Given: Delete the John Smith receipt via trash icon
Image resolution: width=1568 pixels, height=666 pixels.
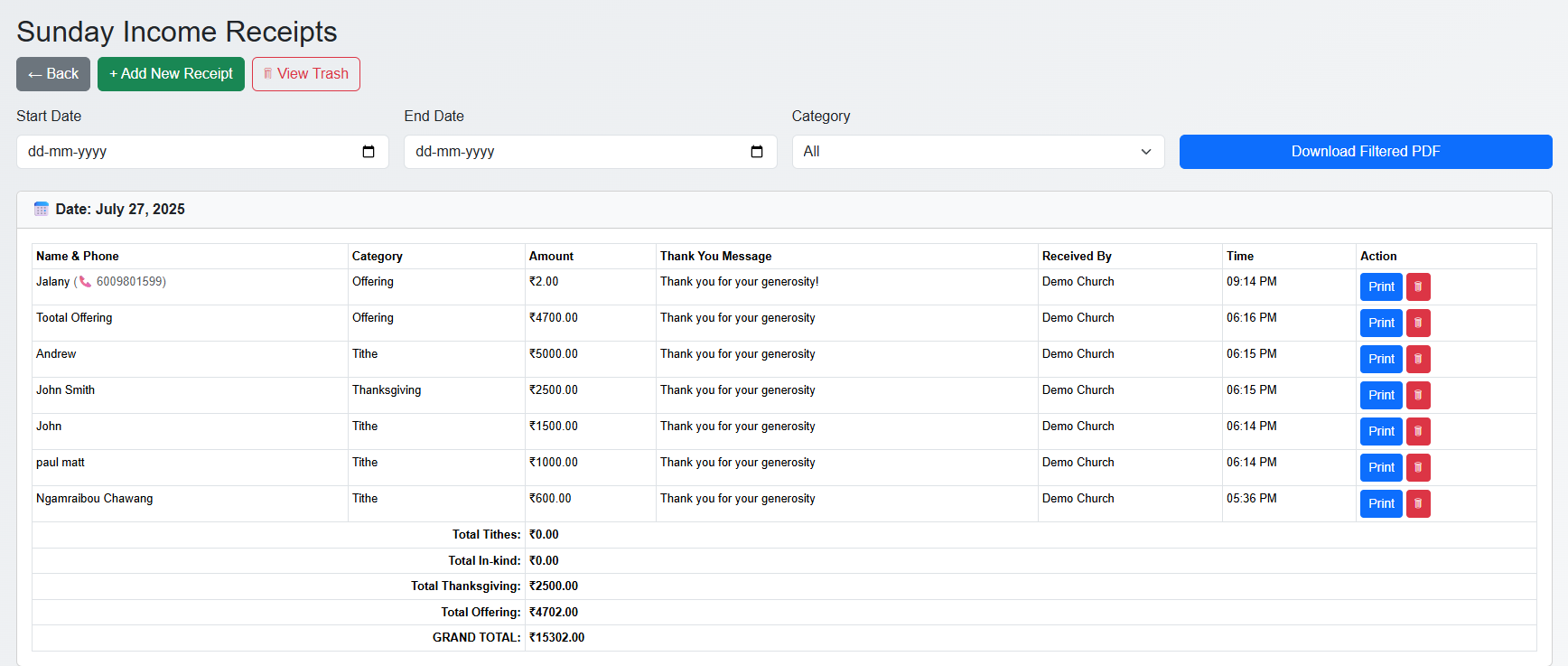Looking at the screenshot, I should tap(1418, 395).
